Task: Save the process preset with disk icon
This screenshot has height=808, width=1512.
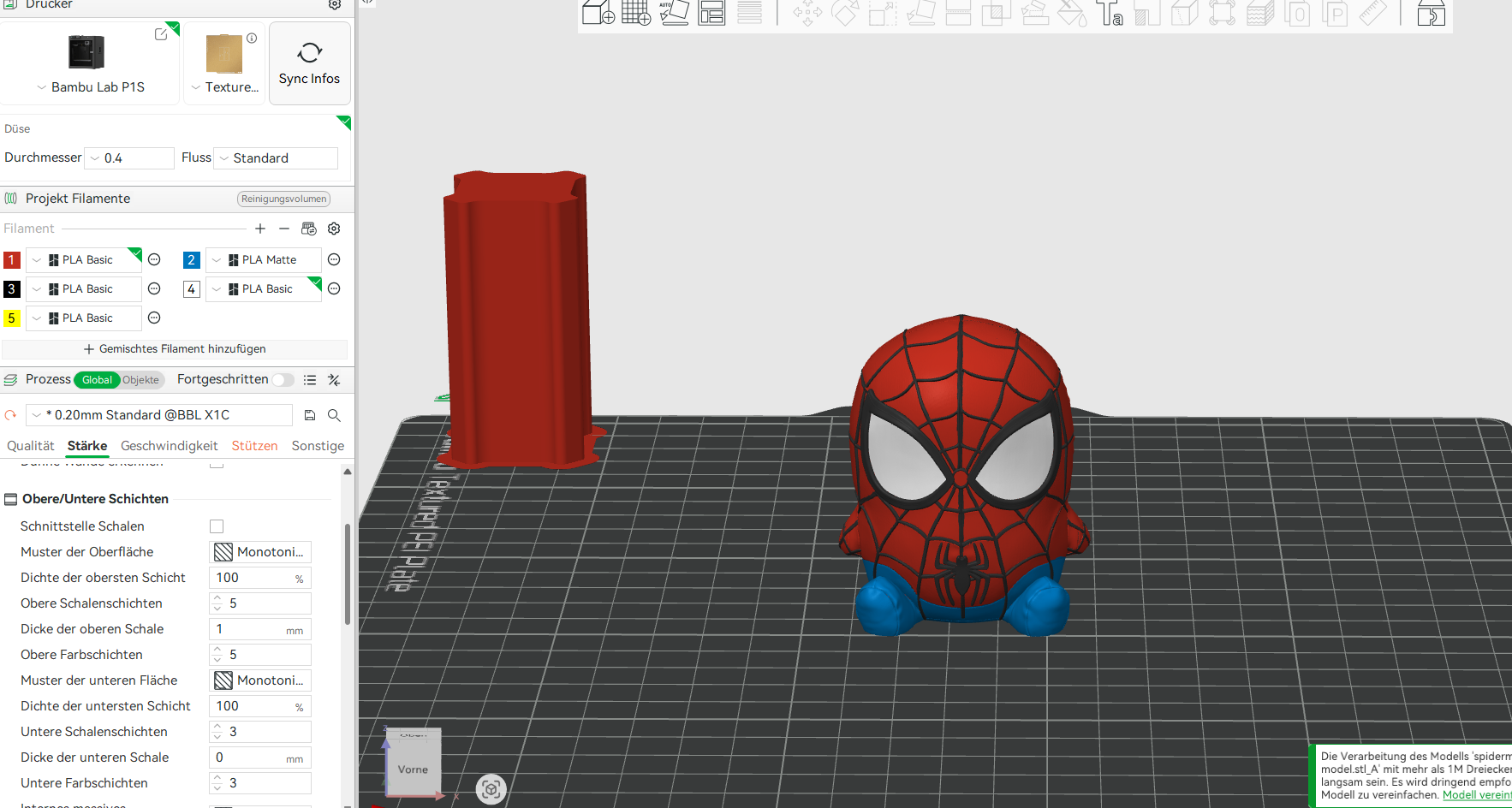Action: tap(310, 415)
